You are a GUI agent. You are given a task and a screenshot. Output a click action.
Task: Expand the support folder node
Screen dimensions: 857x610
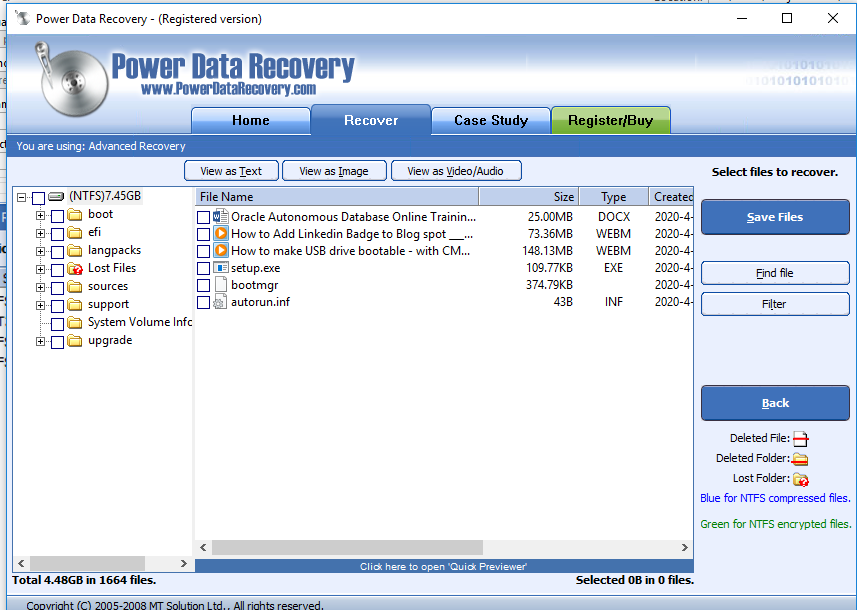click(x=40, y=306)
